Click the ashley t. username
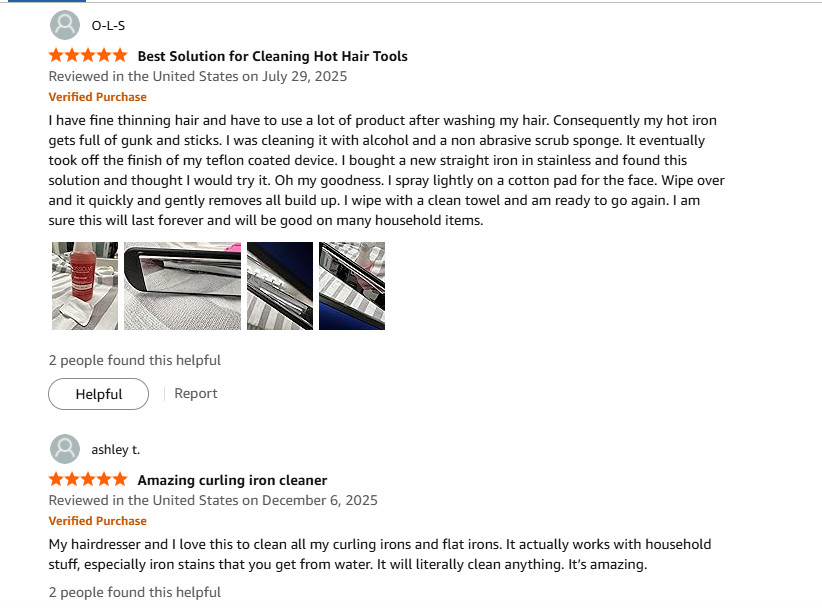 [115, 450]
